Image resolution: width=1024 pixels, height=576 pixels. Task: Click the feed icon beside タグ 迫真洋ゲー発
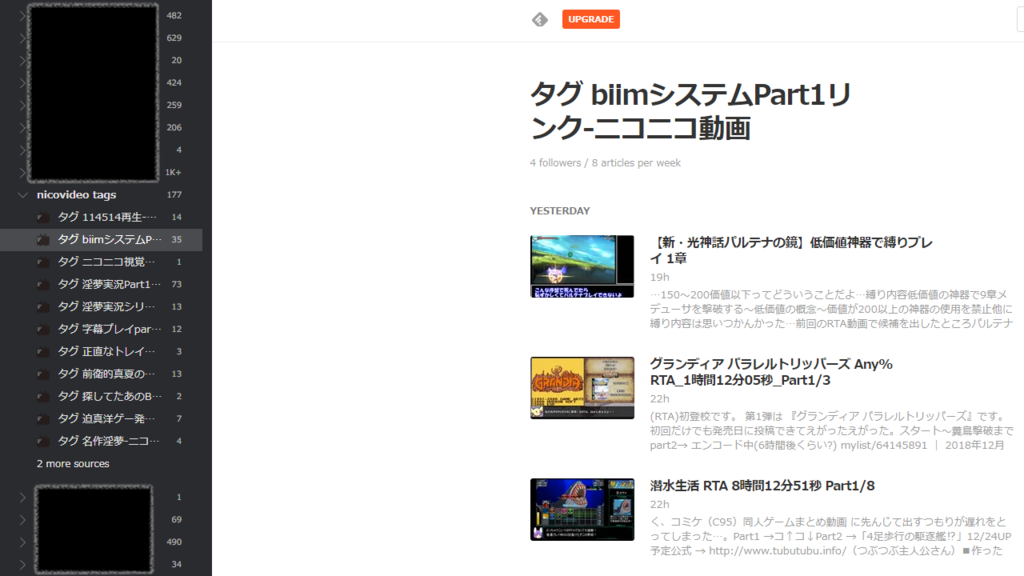click(x=43, y=419)
